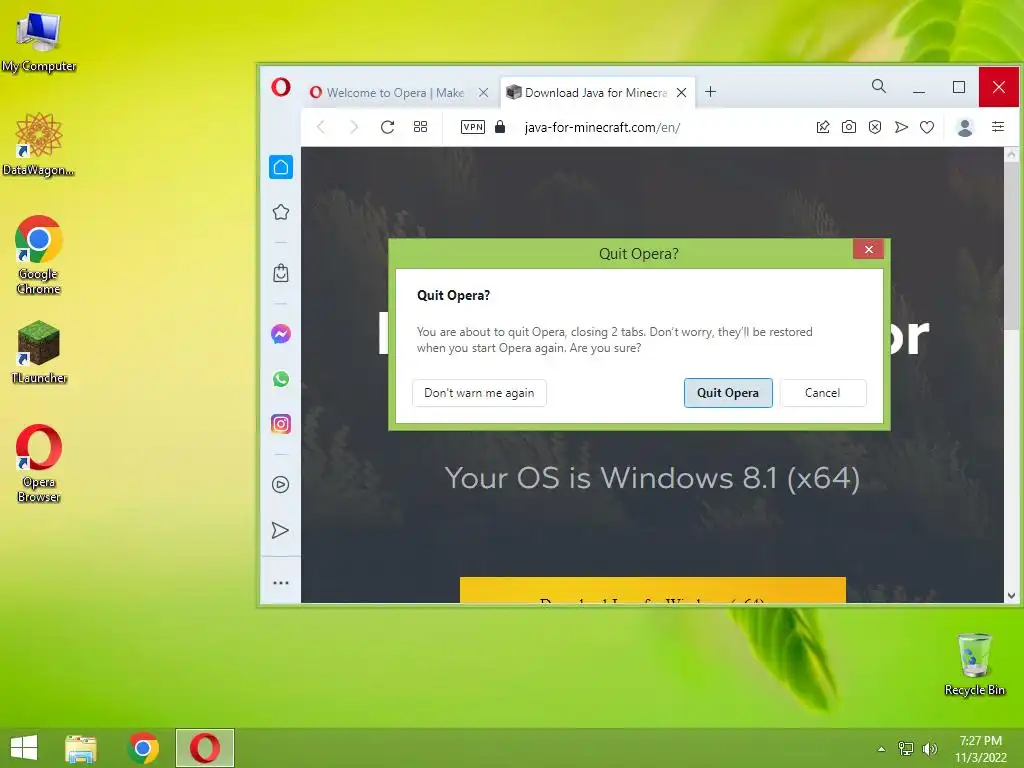Select TLauncher desktop shortcut
This screenshot has width=1024, height=768.
(x=39, y=352)
